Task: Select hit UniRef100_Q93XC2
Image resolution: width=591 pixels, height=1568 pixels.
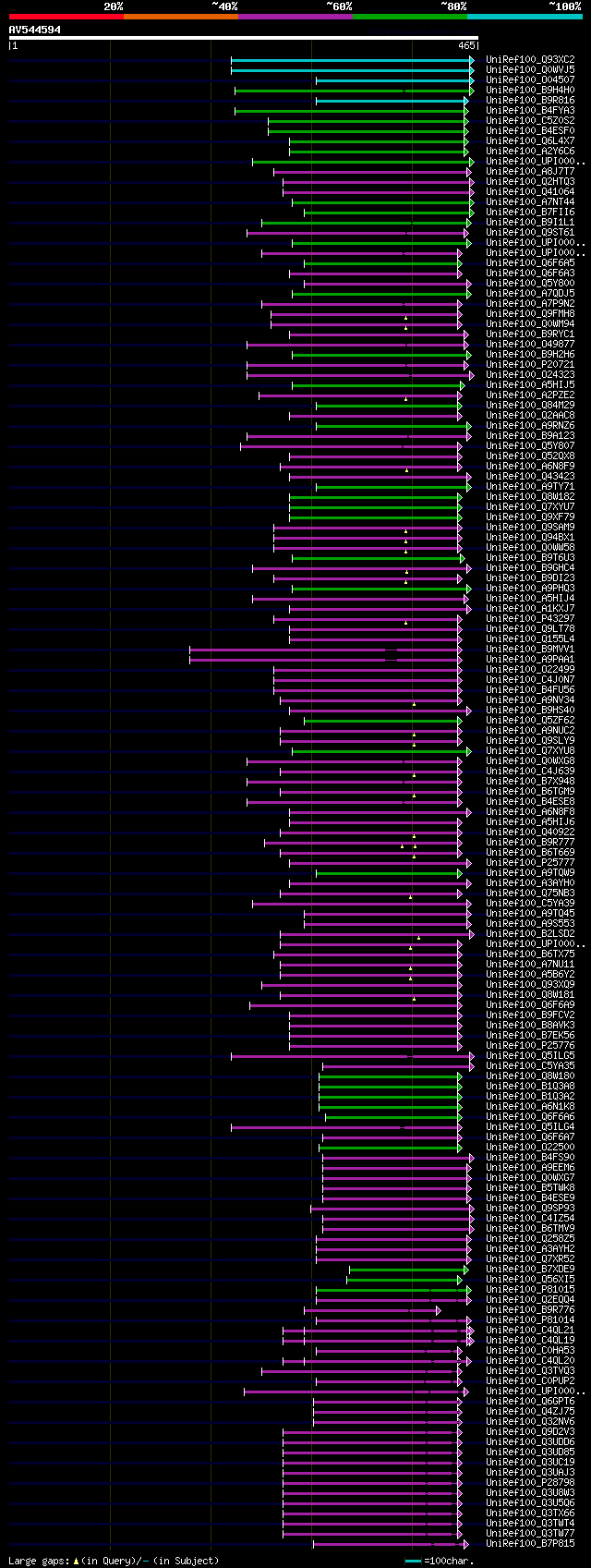Action: click(x=530, y=60)
